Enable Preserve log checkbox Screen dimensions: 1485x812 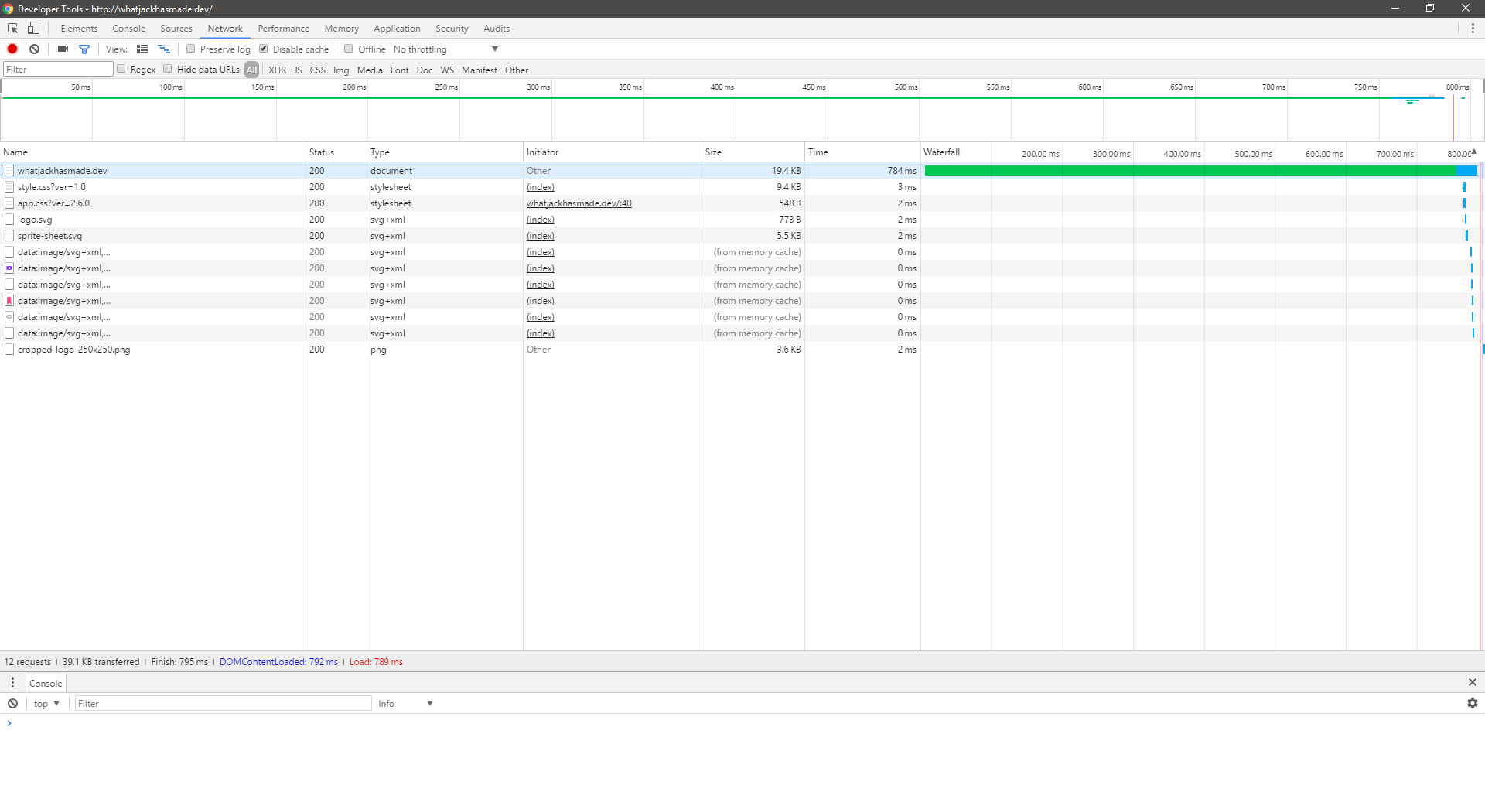coord(190,49)
